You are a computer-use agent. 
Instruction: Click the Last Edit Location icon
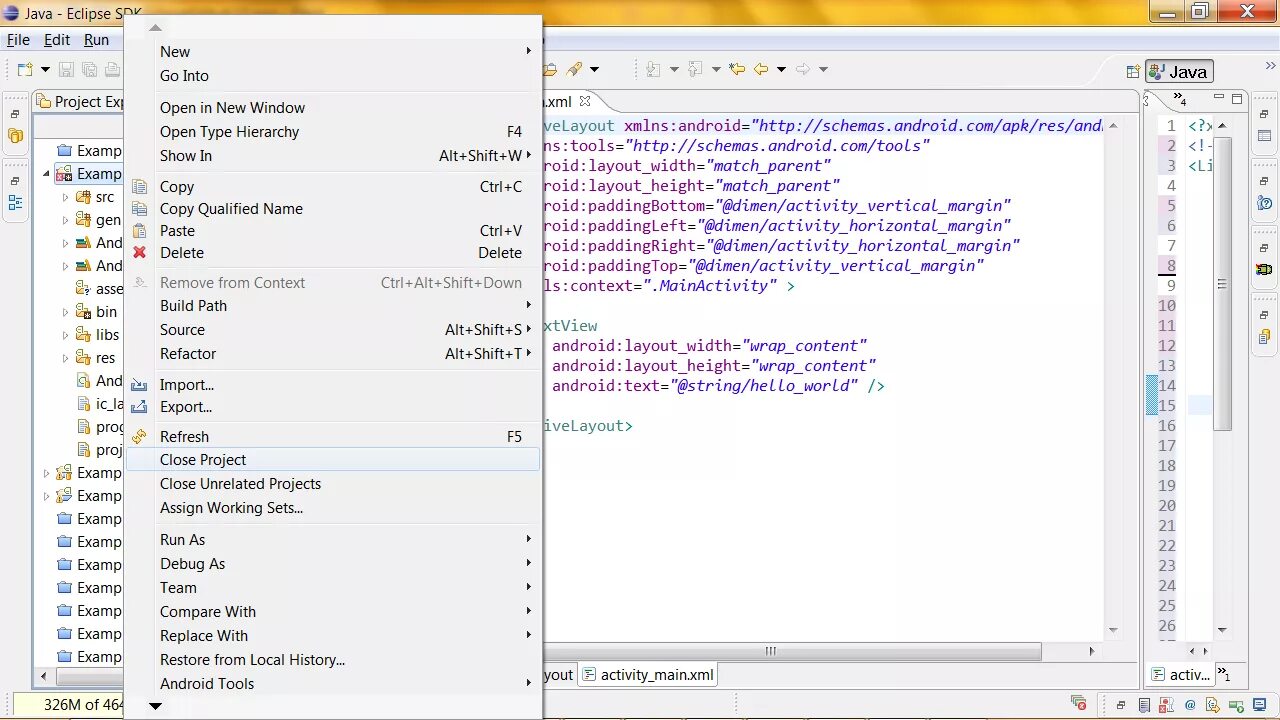pyautogui.click(x=737, y=69)
